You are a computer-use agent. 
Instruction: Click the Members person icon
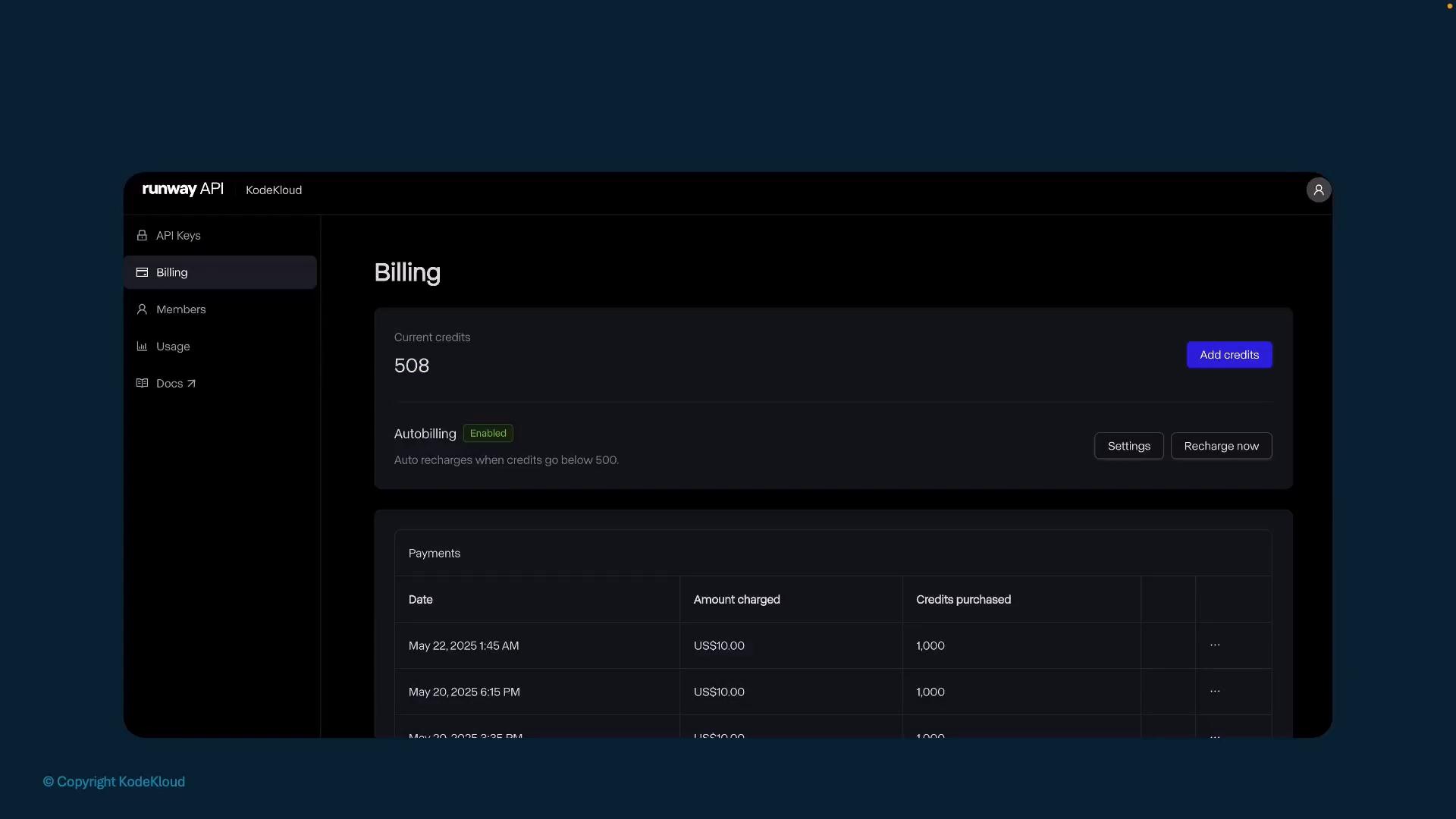tap(142, 309)
